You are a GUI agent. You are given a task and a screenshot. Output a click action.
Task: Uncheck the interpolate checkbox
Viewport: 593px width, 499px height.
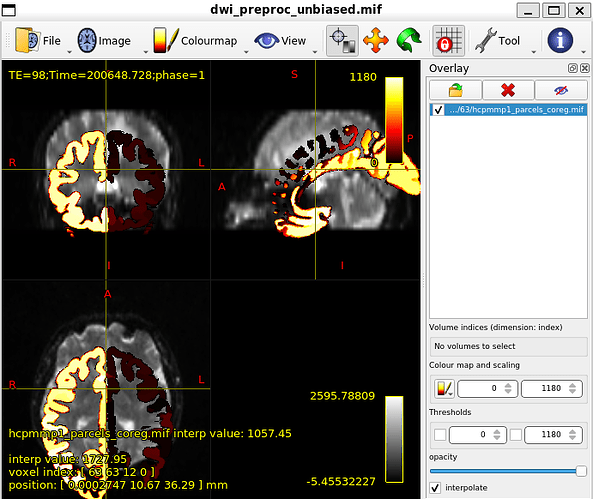coord(435,488)
